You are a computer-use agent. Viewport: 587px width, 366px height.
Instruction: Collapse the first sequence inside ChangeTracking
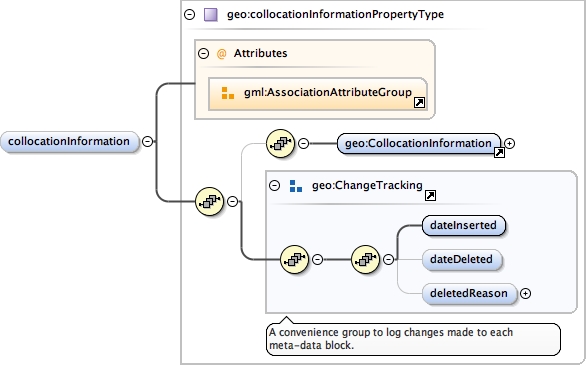317,259
